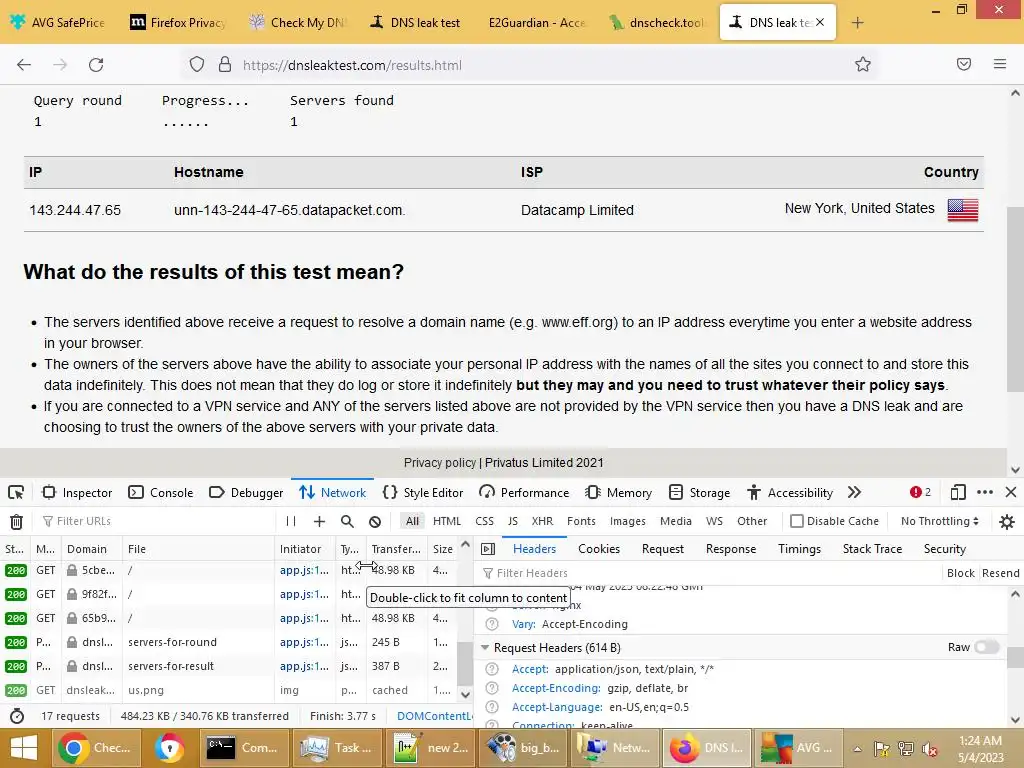Pick an element from the page

16,492
